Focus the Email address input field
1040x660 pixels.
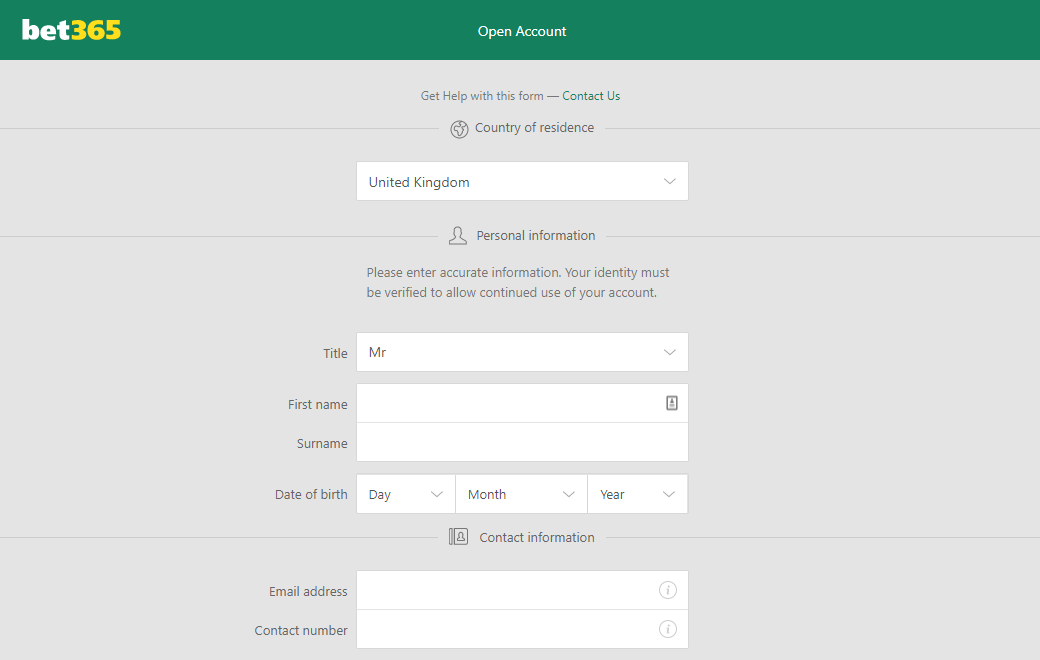click(522, 590)
